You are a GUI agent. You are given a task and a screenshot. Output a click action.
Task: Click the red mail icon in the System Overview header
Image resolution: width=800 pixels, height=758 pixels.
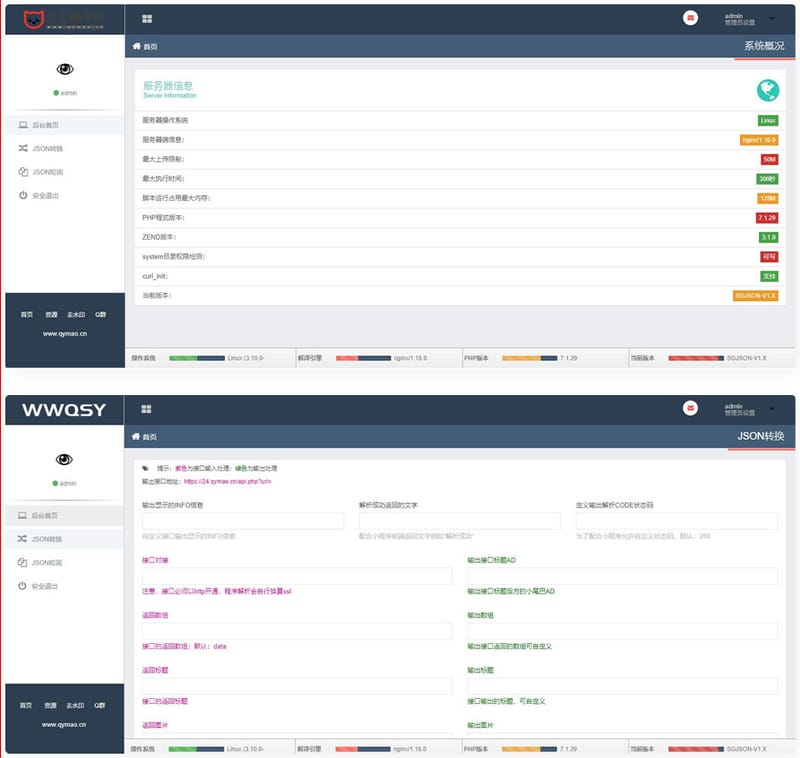coord(690,18)
